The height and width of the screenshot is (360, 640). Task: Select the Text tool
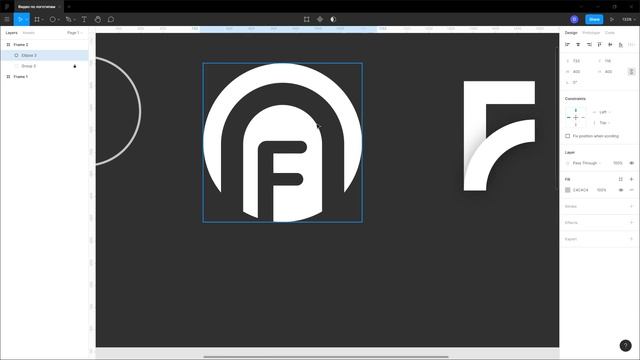[x=84, y=19]
